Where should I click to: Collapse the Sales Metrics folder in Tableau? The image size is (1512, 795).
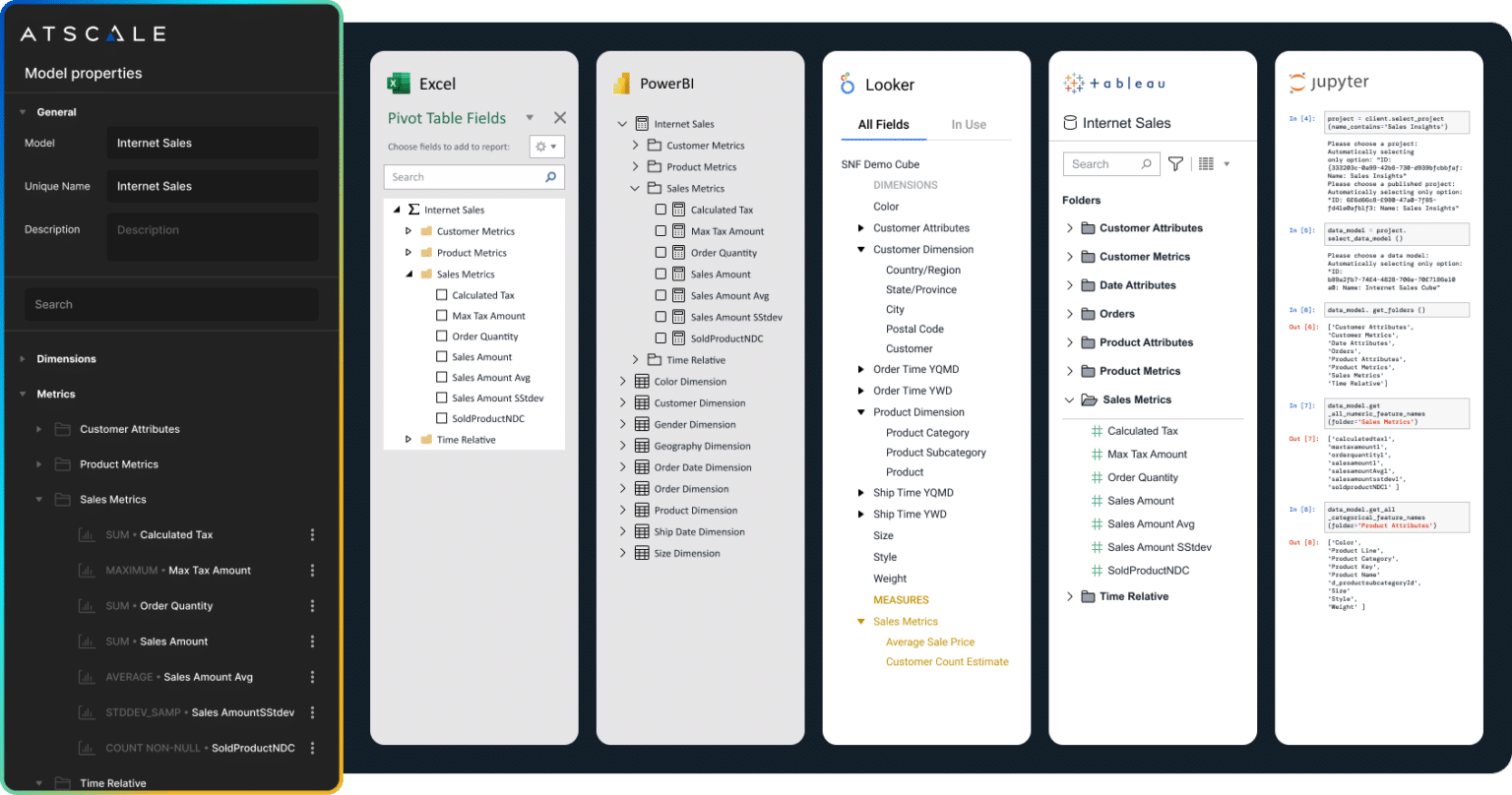click(1069, 399)
